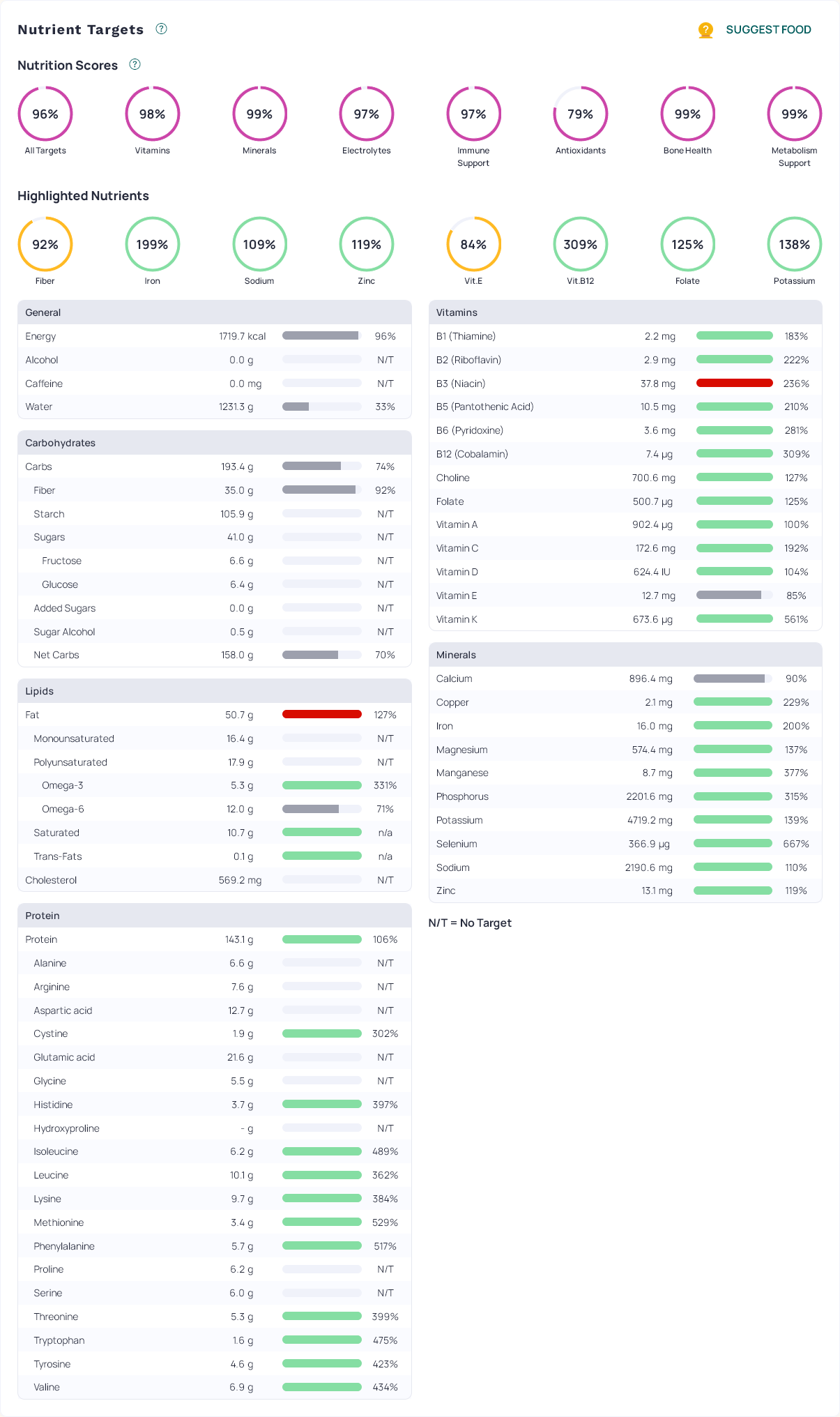Toggle the Vitamins section header
Screen dimensions: 840x1417
(x=625, y=312)
